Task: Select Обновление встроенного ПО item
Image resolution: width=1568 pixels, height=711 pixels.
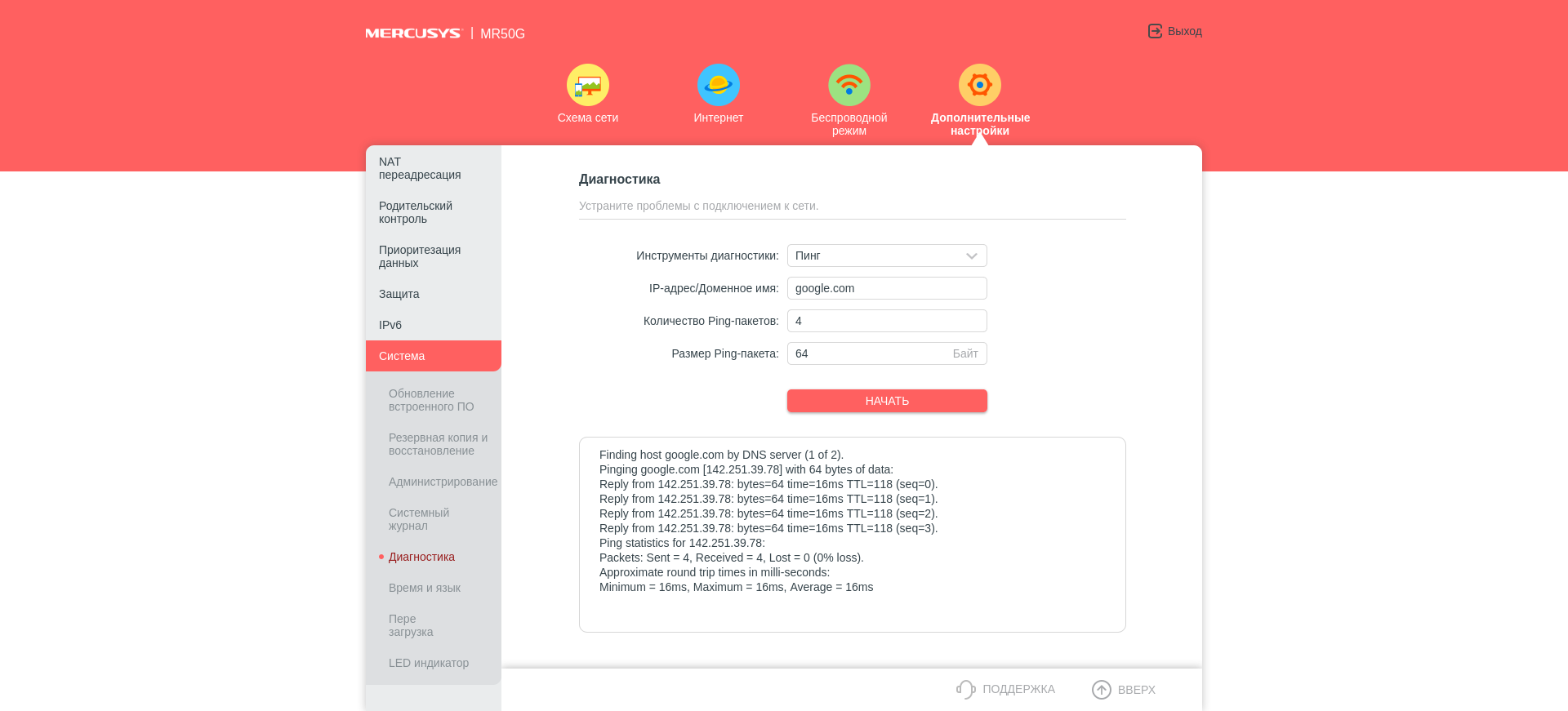Action: coord(431,400)
